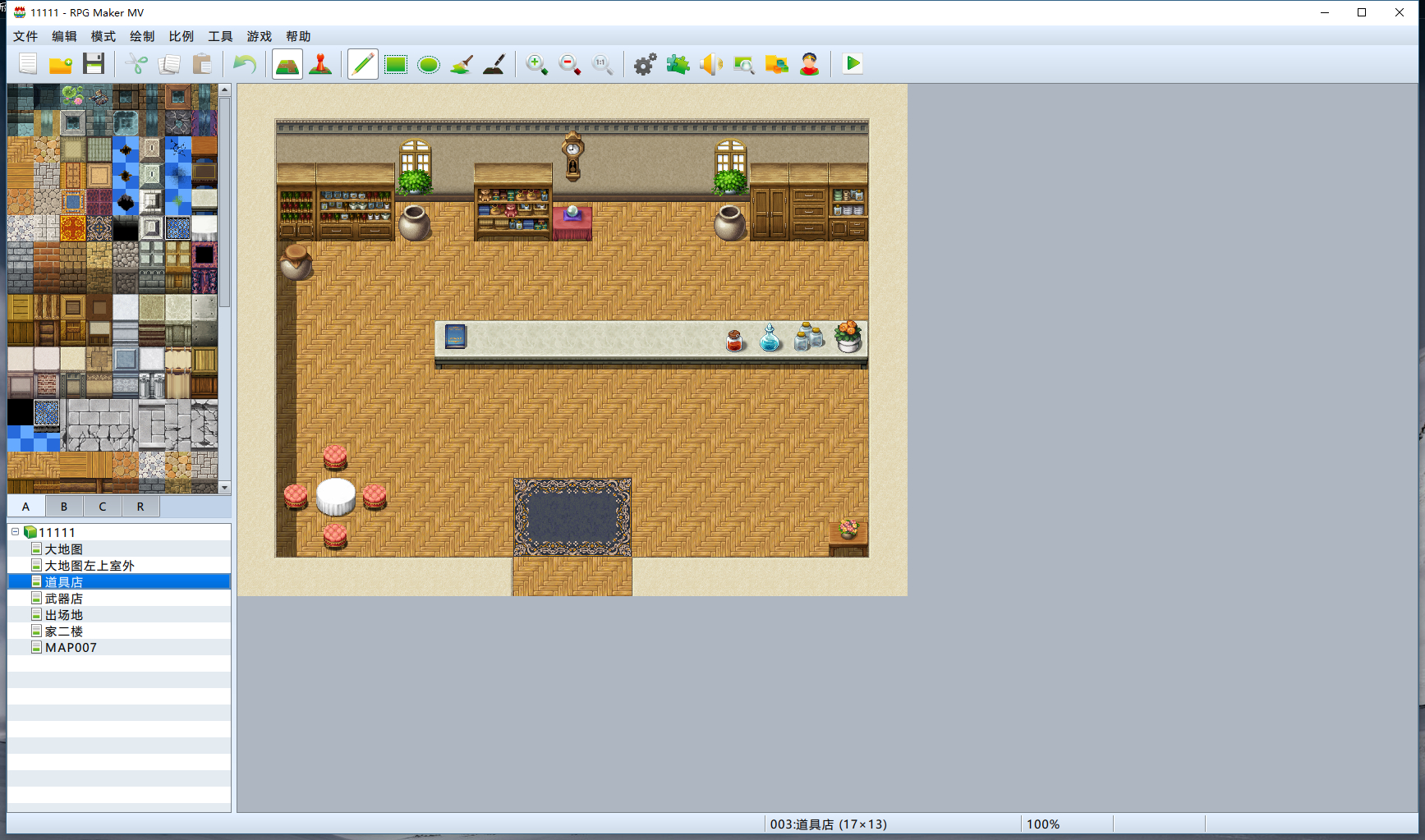1425x840 pixels.
Task: Open the 工具 menu
Action: [220, 36]
